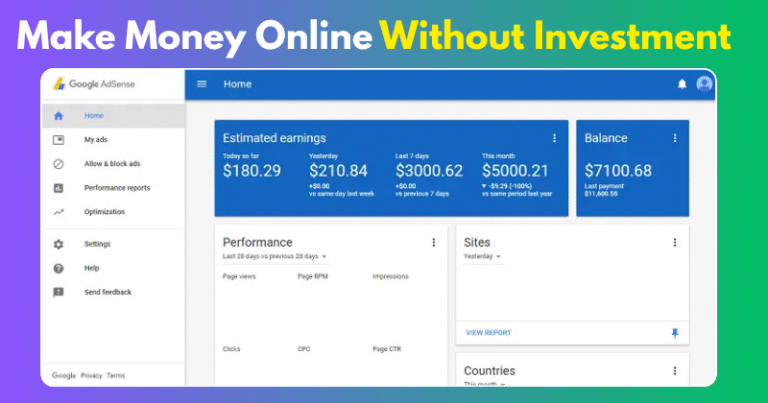Viewport: 768px width, 403px height.
Task: Click the Performance reports chart icon
Action: (x=58, y=188)
